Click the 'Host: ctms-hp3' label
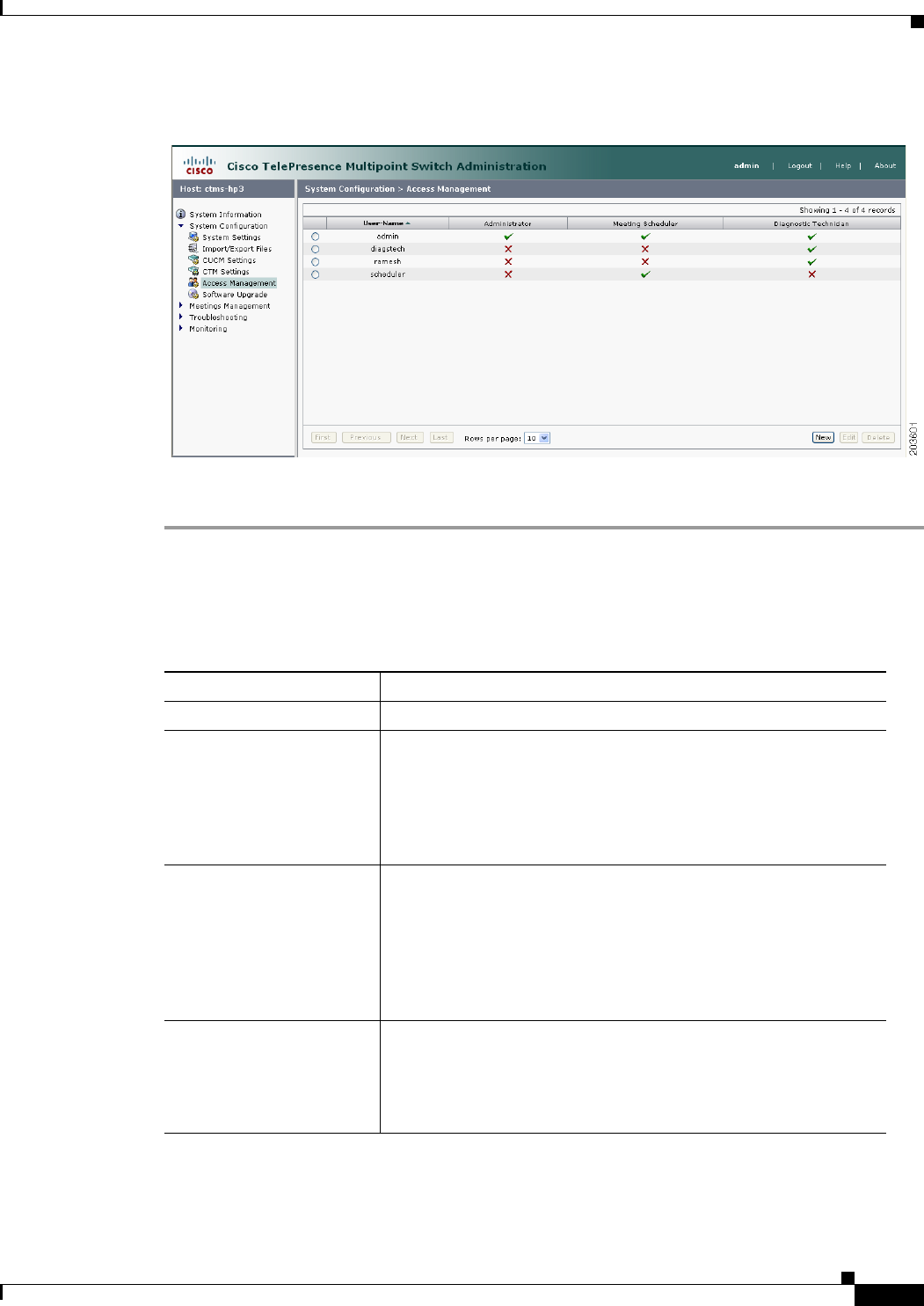The height and width of the screenshot is (1306, 924). 212,189
